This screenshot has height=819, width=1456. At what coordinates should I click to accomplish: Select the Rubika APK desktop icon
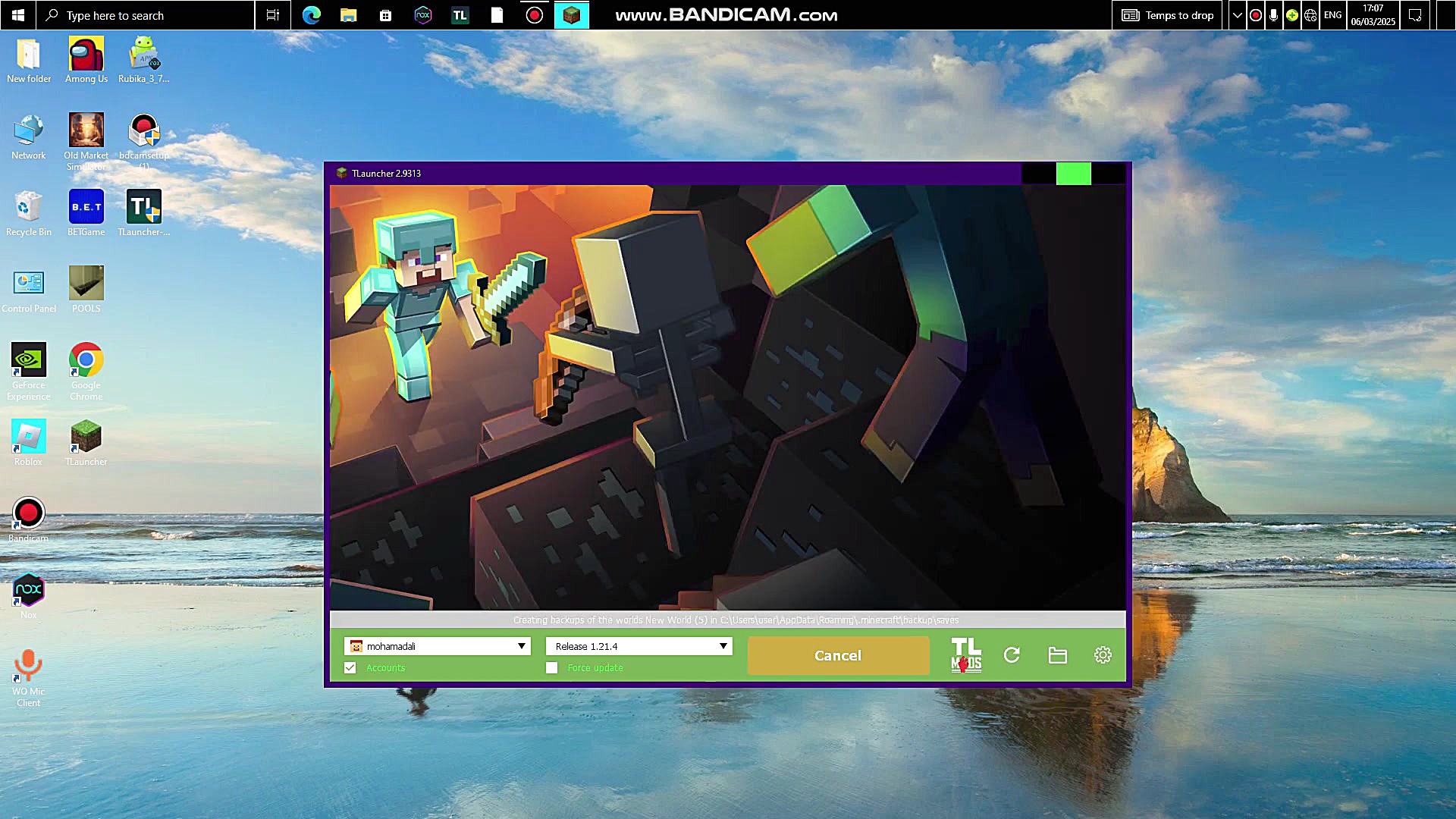[143, 61]
